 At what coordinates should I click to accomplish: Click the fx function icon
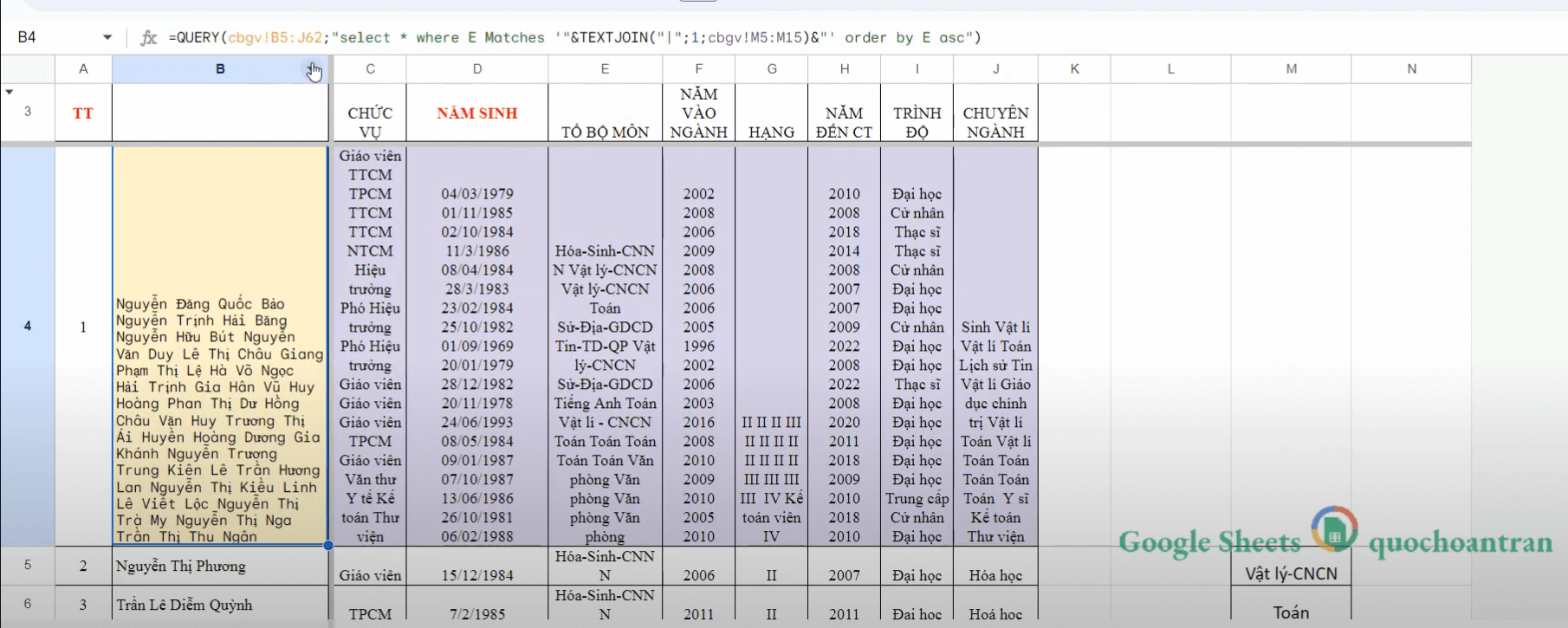tap(149, 37)
